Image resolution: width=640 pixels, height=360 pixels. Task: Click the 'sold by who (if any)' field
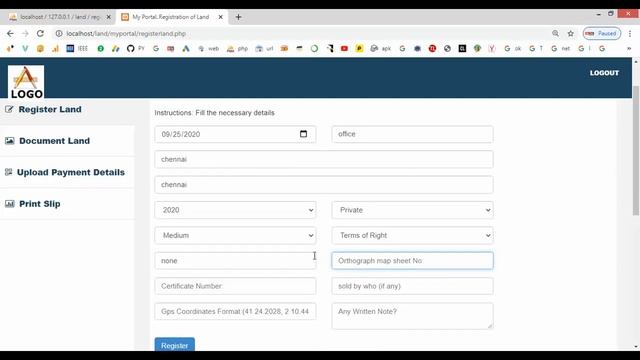point(412,286)
